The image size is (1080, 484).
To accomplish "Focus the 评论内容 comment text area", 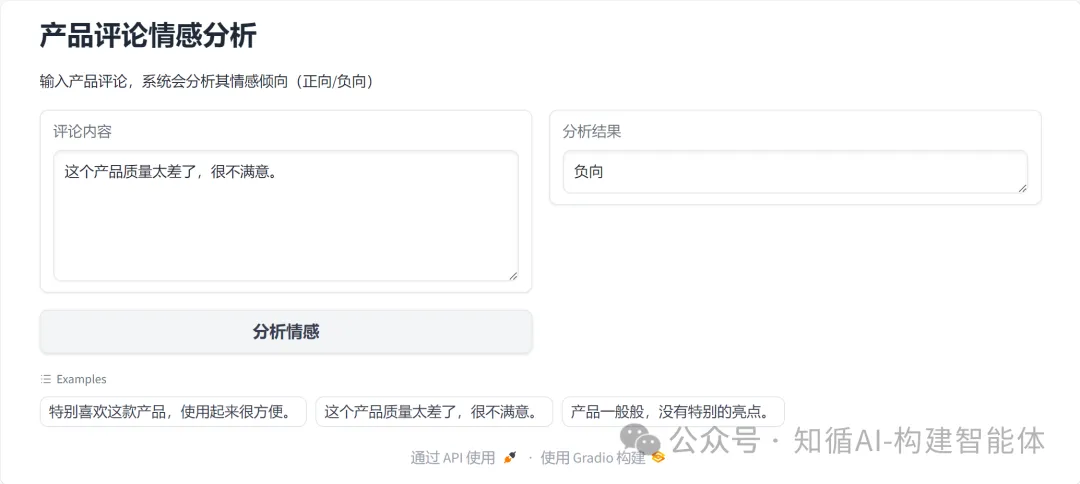I will (286, 216).
